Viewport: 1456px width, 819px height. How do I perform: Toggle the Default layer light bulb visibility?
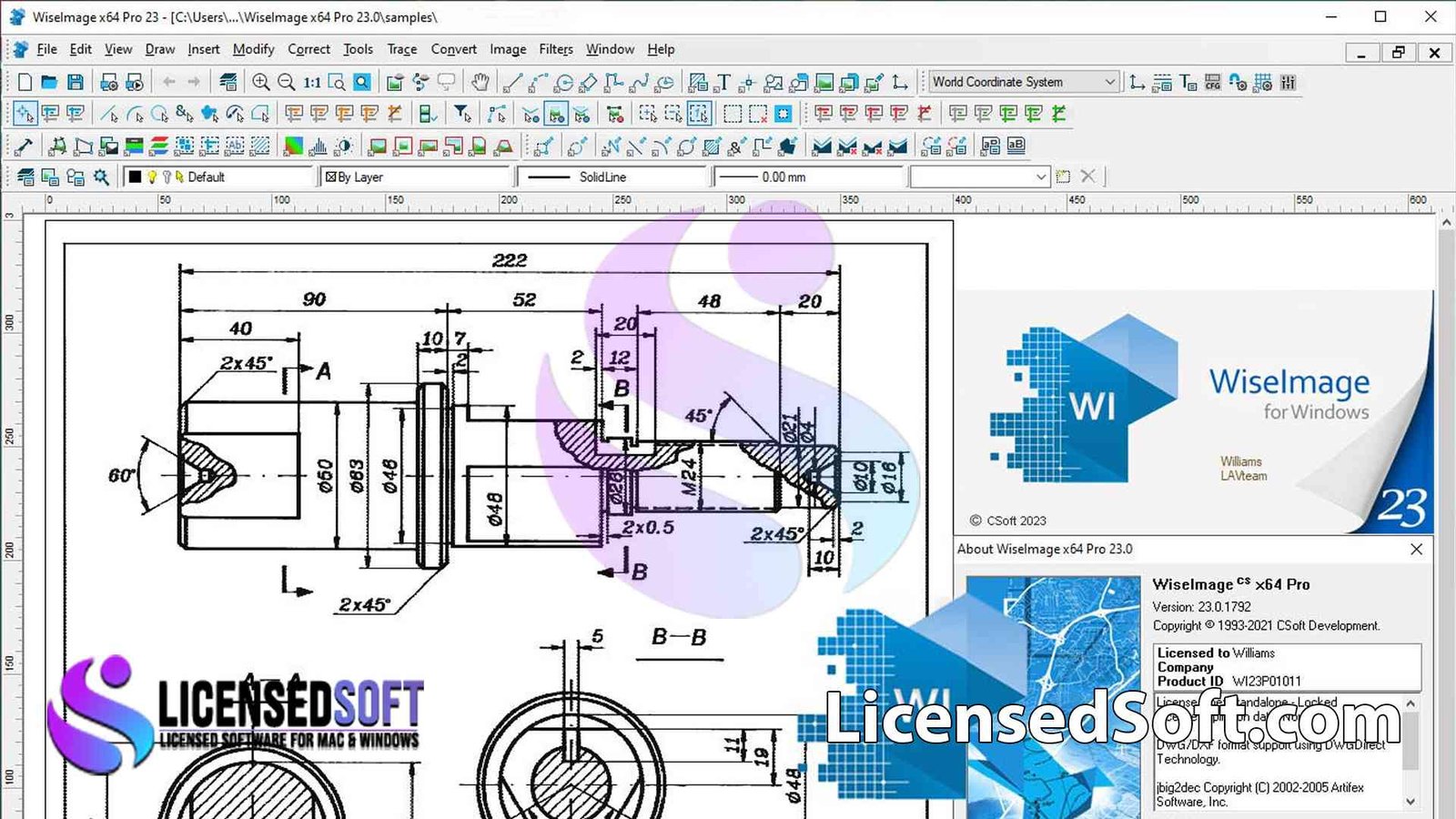pos(153,177)
